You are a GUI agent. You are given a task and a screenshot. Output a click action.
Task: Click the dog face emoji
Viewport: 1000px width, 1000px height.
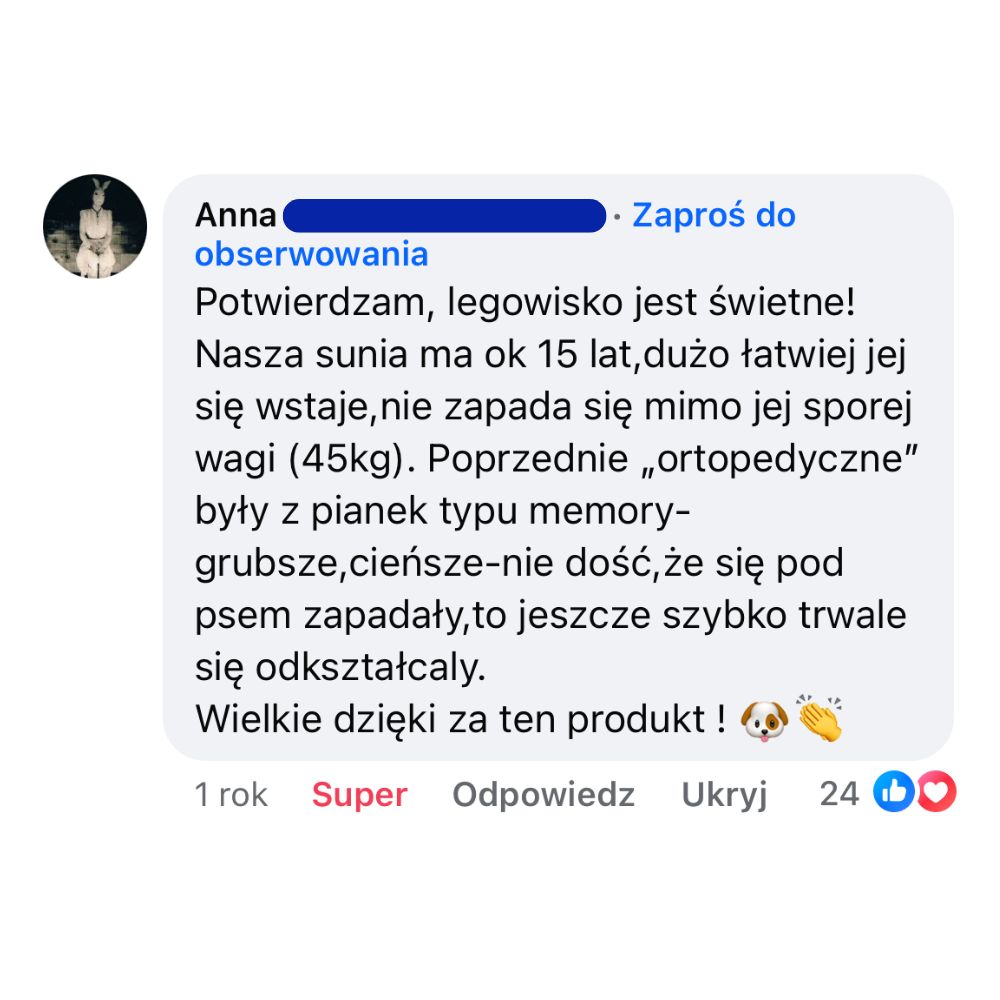[x=764, y=721]
